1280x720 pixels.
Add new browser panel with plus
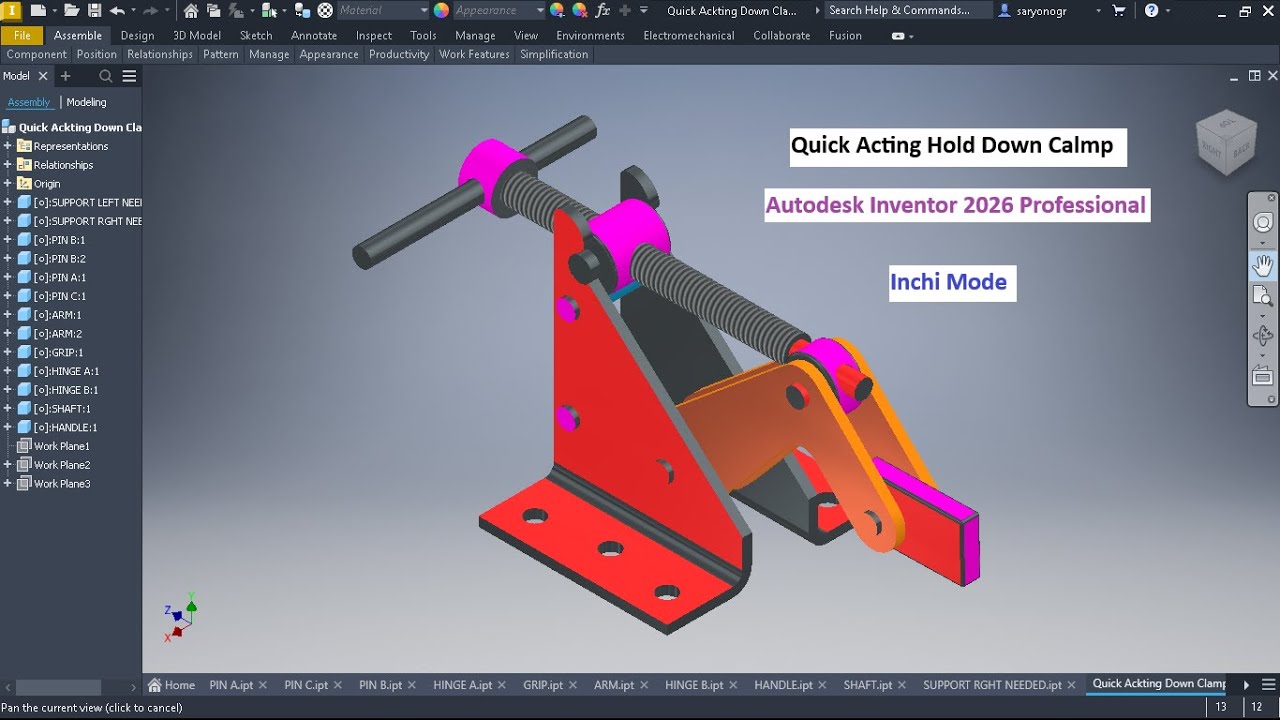(66, 76)
